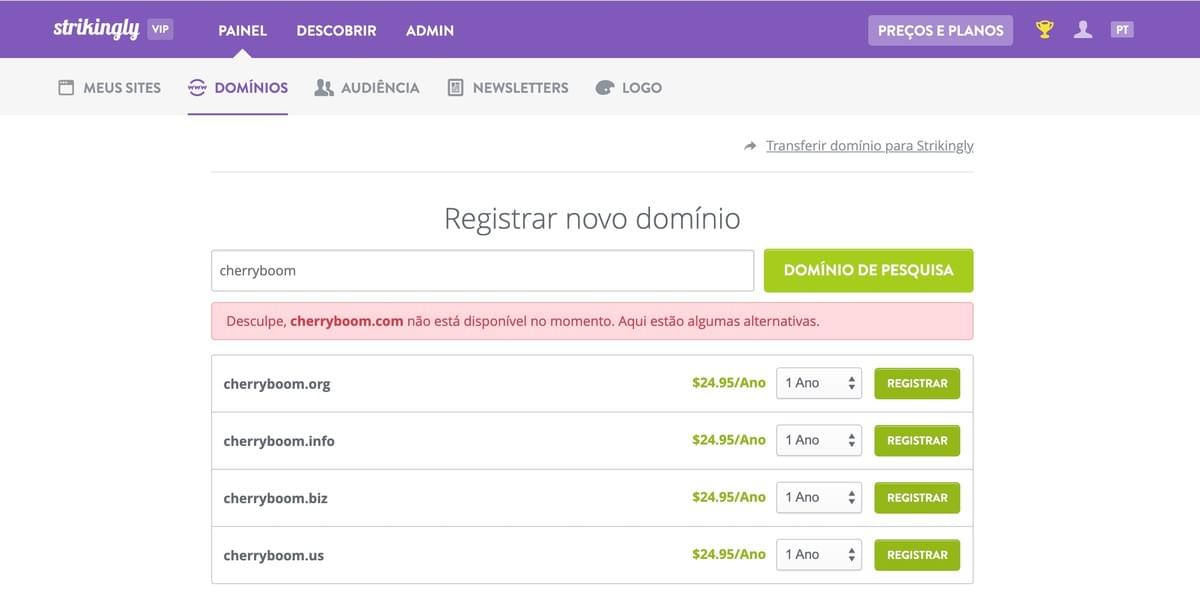Image resolution: width=1200 pixels, height=606 pixels.
Task: Click the Newsletters document icon
Action: point(455,88)
